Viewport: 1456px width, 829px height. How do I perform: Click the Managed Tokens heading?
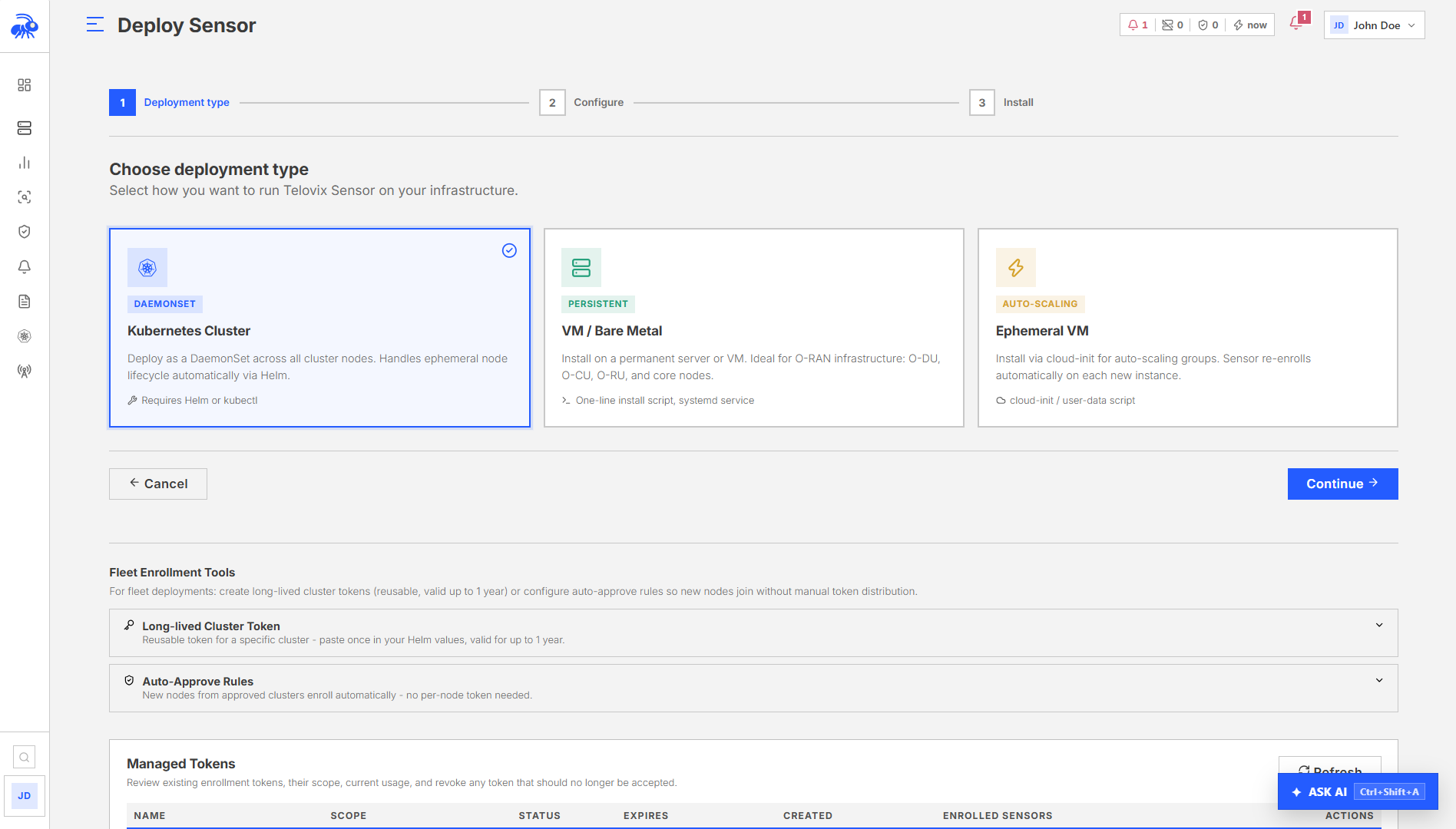pyautogui.click(x=181, y=764)
